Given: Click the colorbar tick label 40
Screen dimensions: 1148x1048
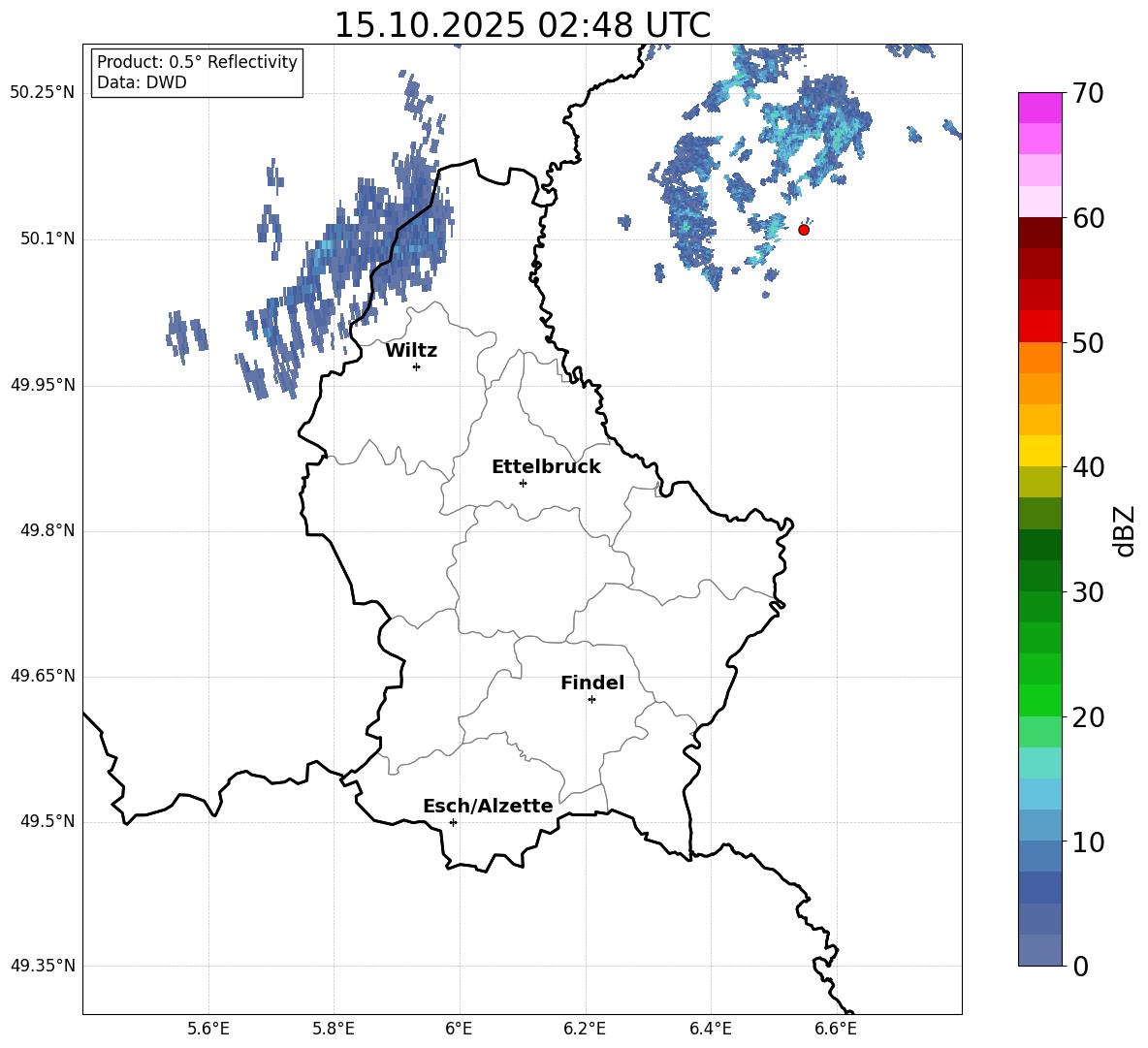Looking at the screenshot, I should point(1088,467).
